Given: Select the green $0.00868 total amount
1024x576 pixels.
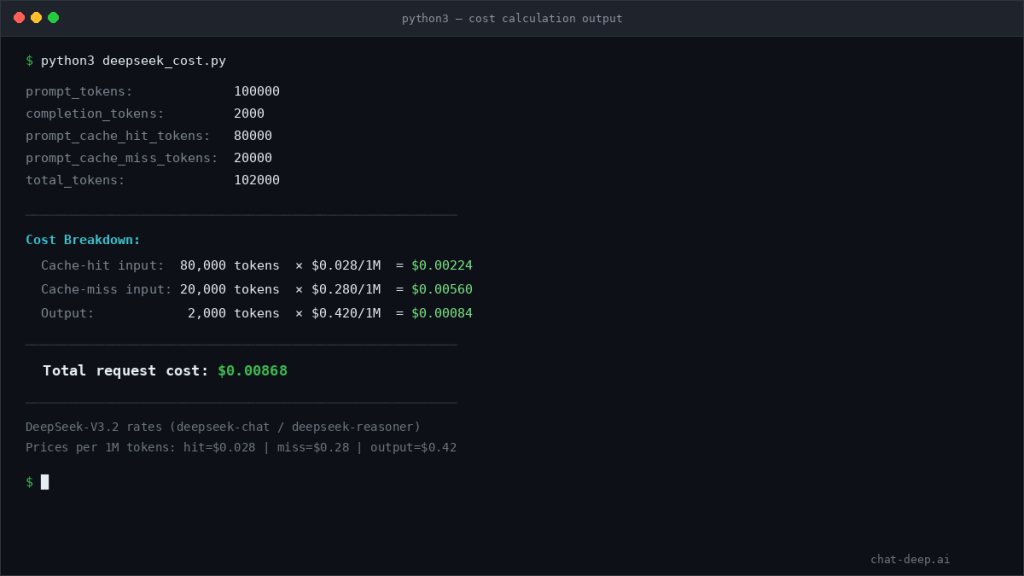Looking at the screenshot, I should 253,370.
